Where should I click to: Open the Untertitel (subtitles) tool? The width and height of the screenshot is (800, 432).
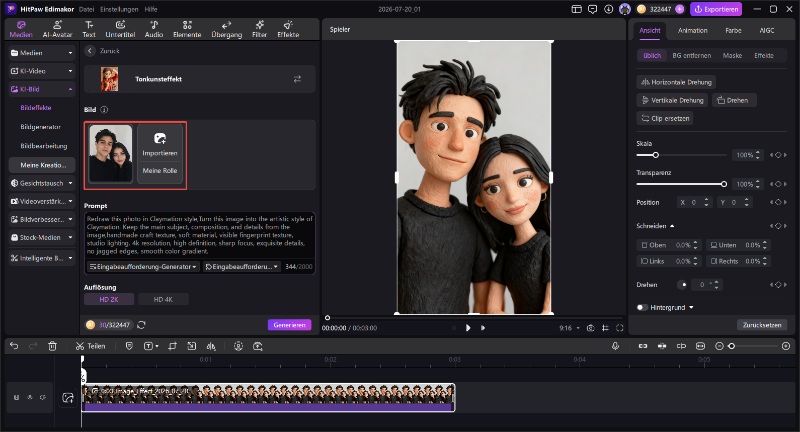120,30
